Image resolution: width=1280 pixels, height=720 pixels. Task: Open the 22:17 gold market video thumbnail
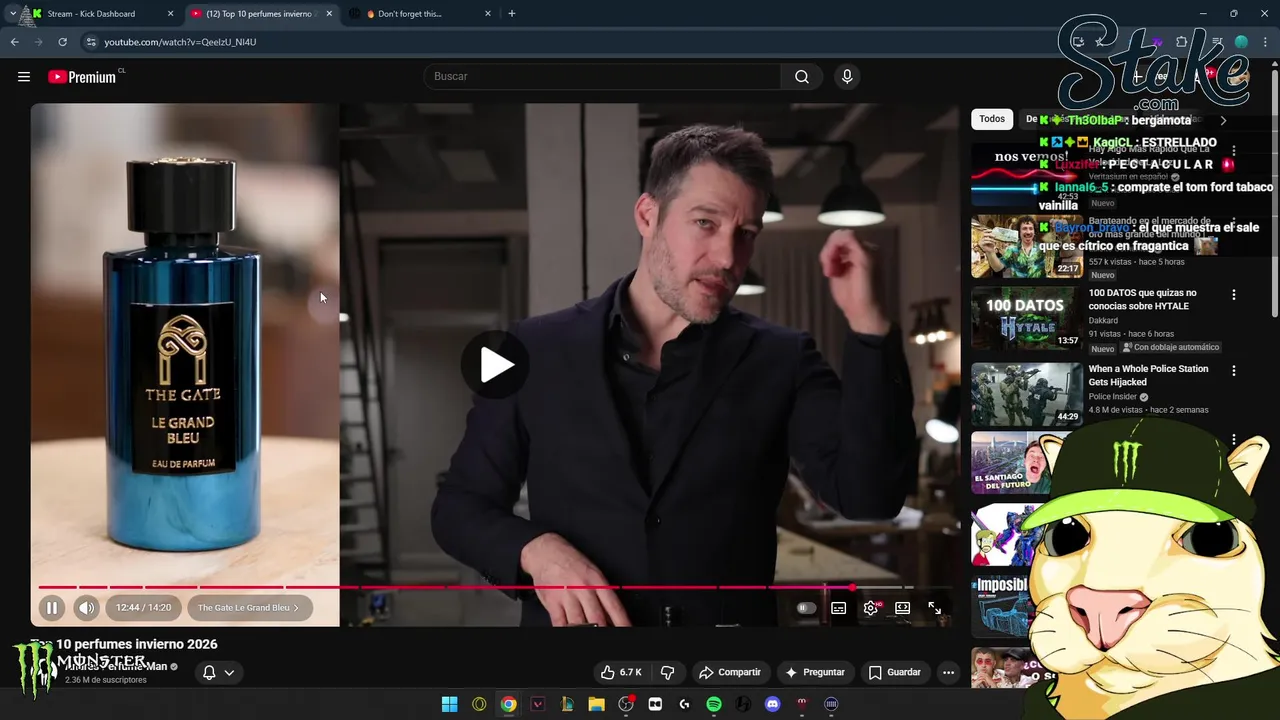[x=1027, y=246]
